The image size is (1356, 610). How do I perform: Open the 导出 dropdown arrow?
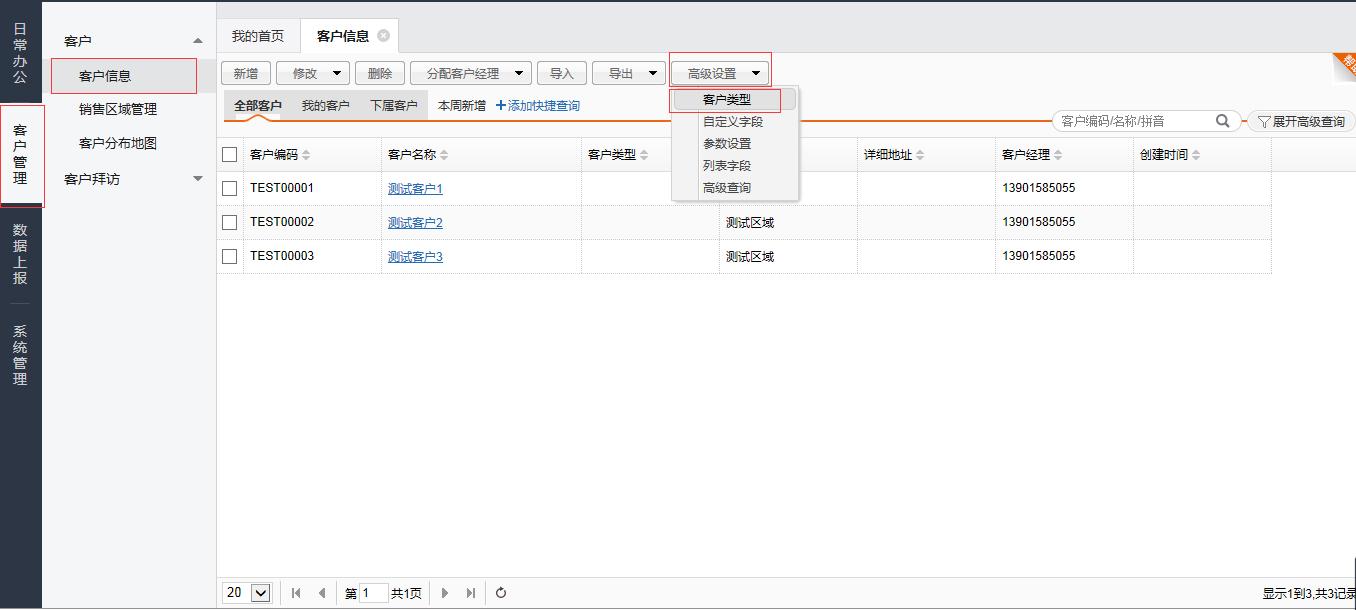(x=653, y=73)
